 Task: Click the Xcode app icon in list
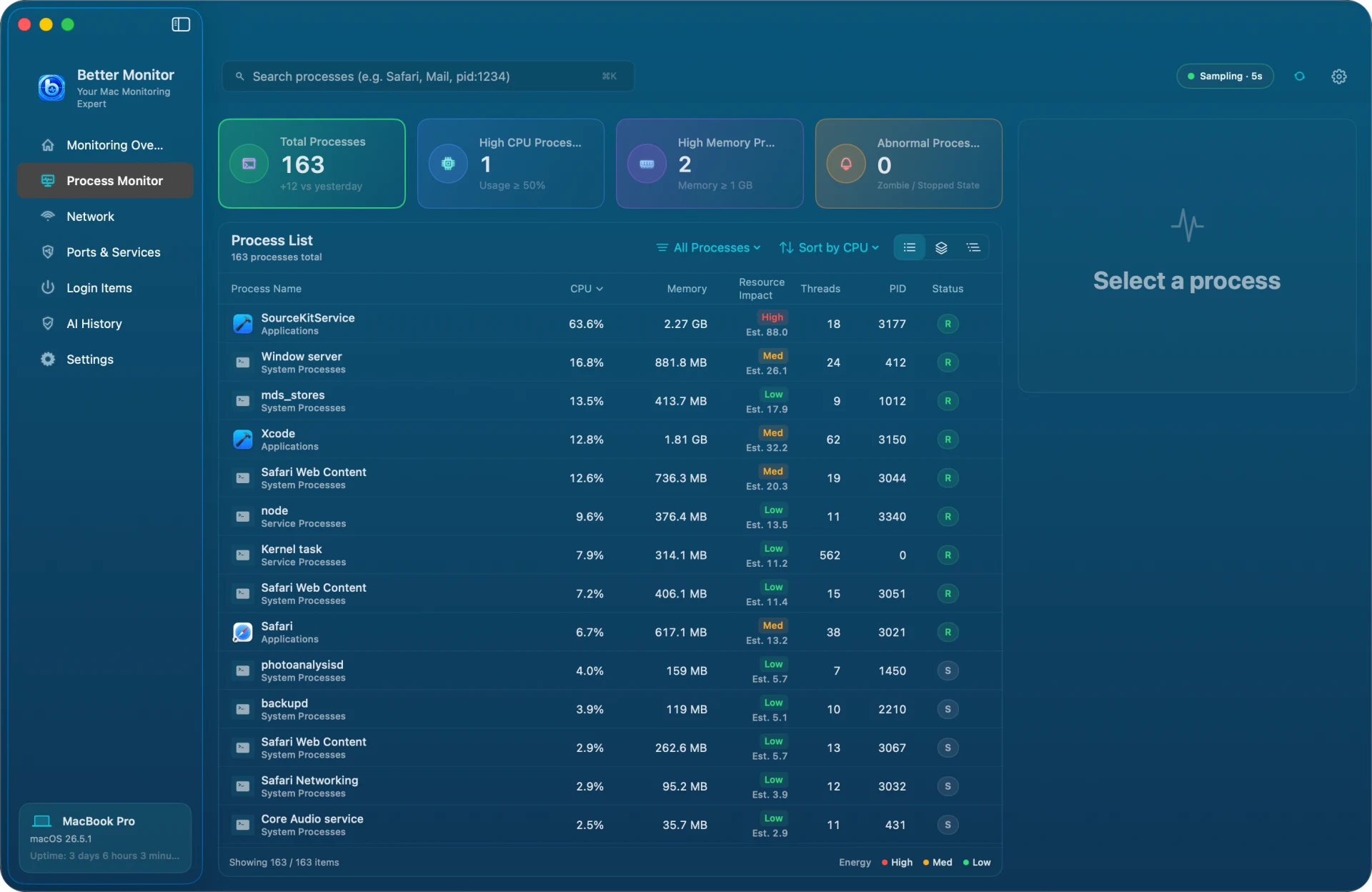(x=243, y=440)
